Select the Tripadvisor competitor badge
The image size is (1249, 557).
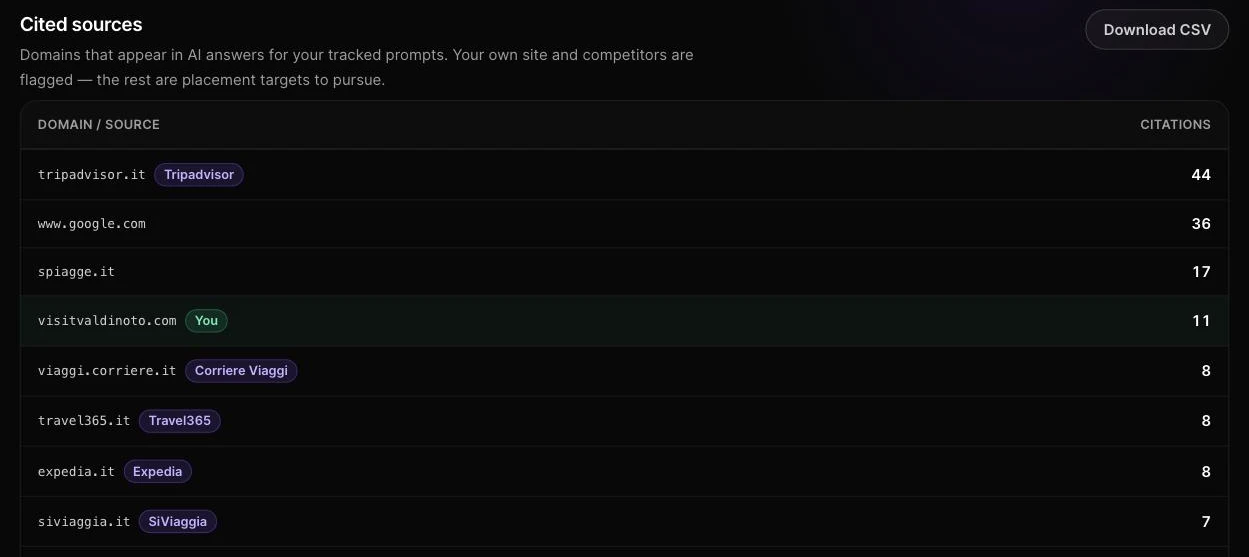point(199,175)
